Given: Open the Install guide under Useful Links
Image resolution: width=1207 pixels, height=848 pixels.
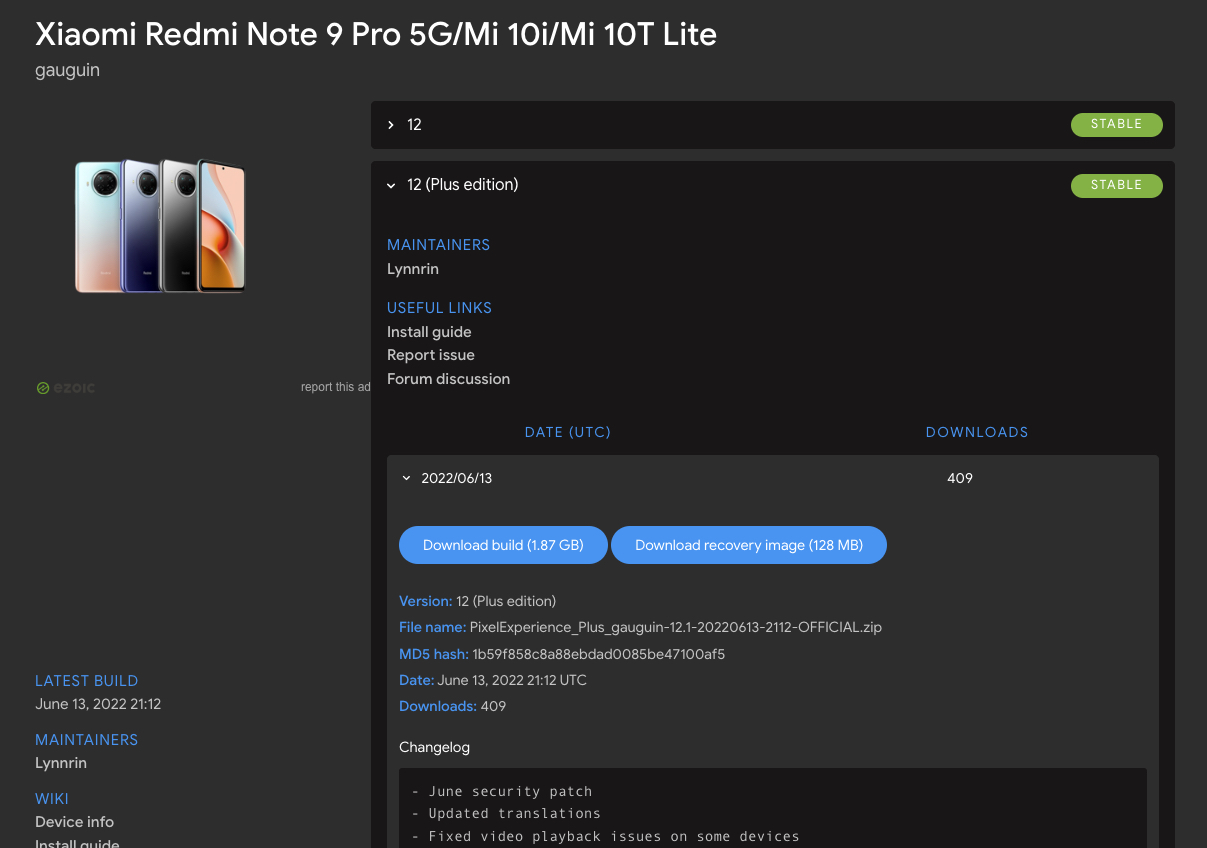Looking at the screenshot, I should click(x=429, y=332).
